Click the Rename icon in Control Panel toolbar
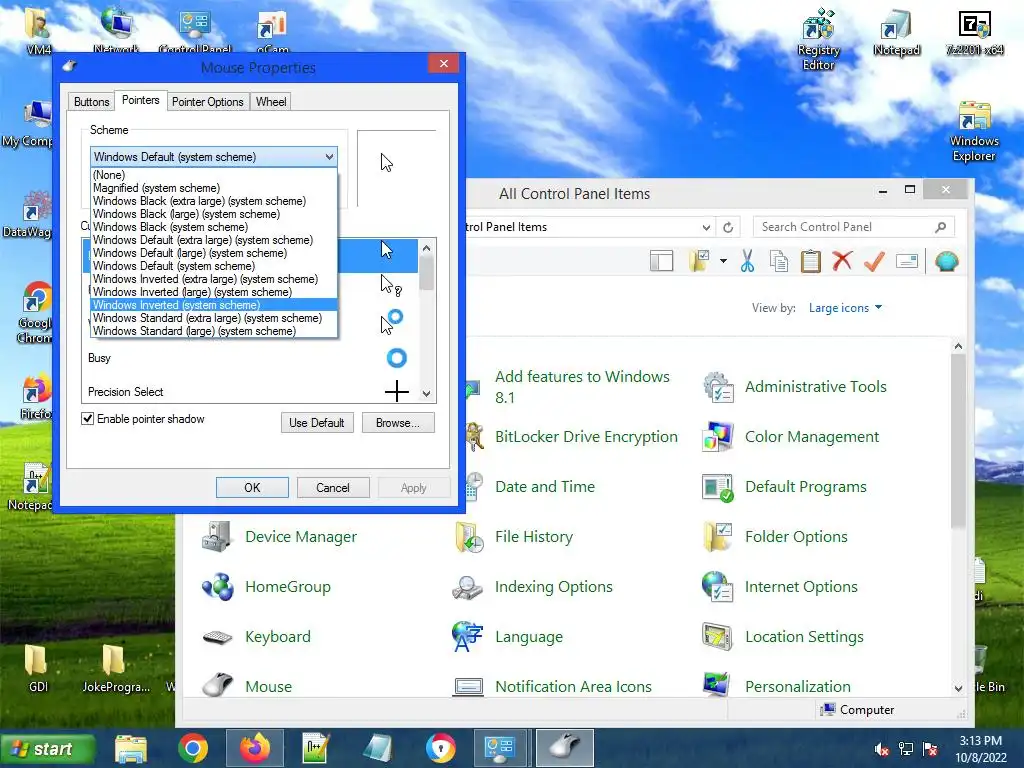Screen dimensions: 1024x768 click(x=906, y=262)
